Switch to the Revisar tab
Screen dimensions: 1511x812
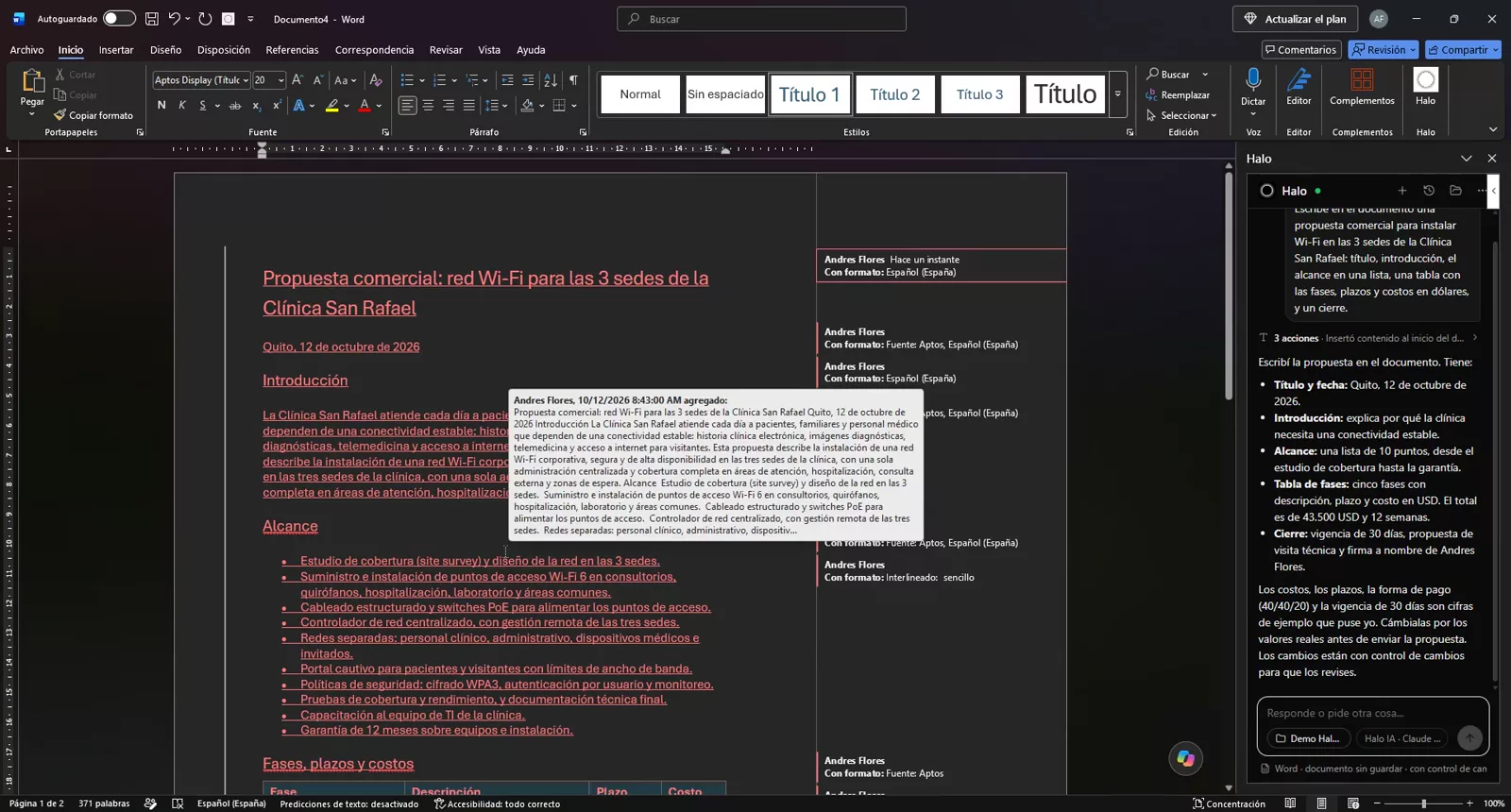pyautogui.click(x=446, y=50)
